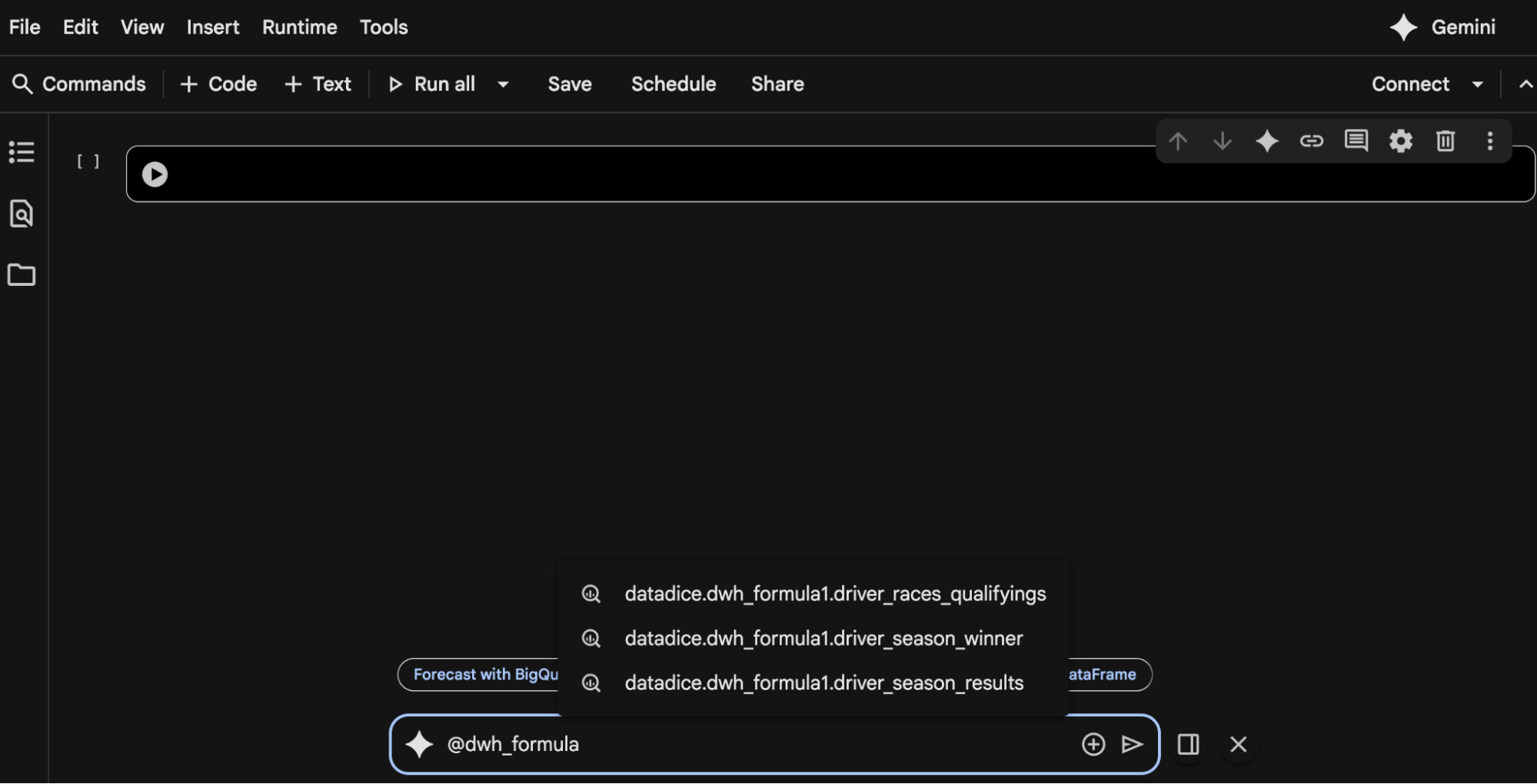Open the find and replace panel

point(21,214)
